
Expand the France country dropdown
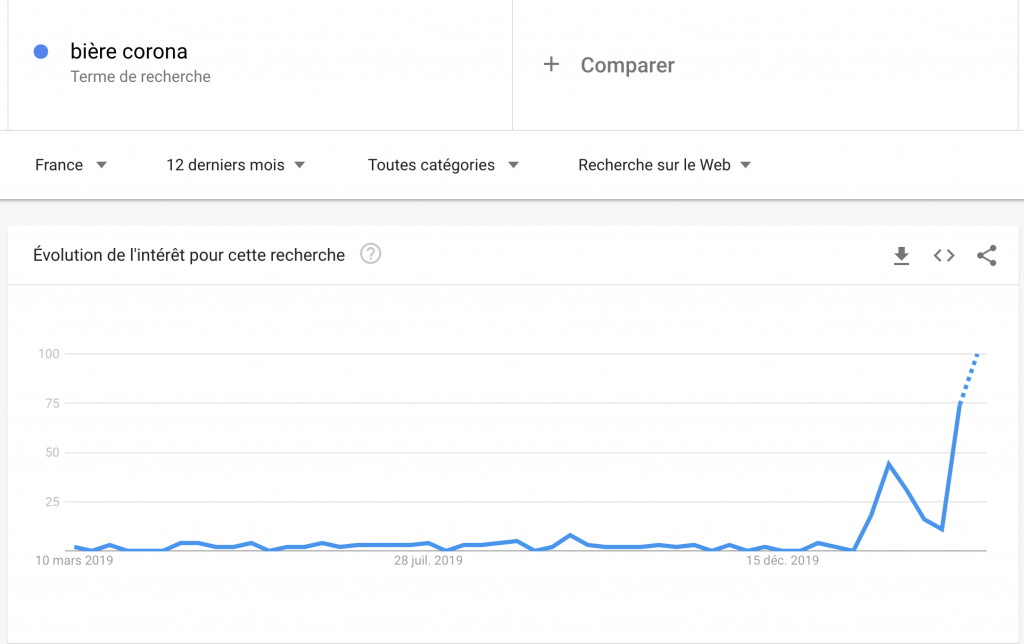point(71,165)
